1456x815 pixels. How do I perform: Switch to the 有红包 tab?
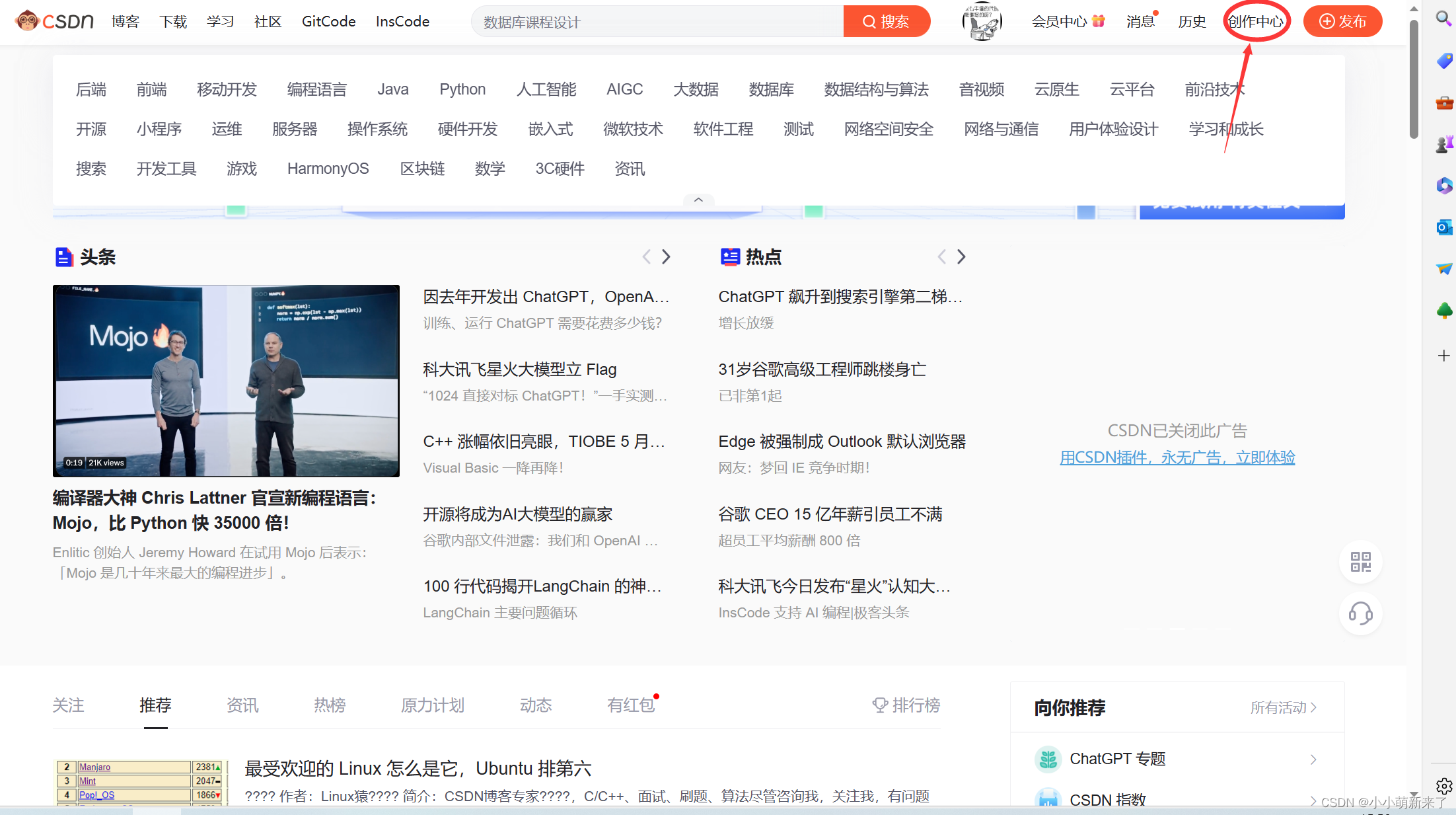631,705
